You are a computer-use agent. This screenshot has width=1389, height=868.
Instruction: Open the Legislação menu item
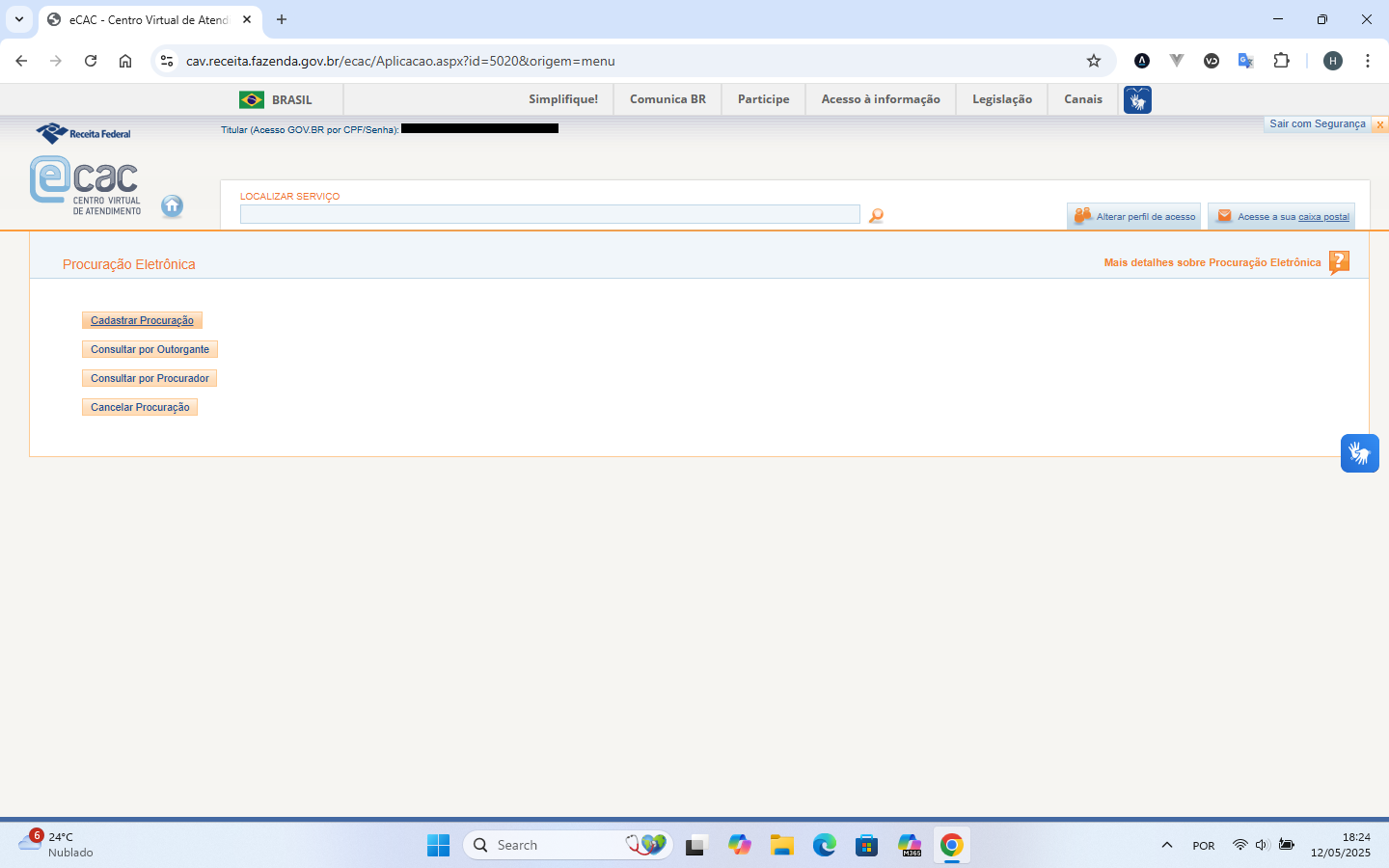point(1001,99)
